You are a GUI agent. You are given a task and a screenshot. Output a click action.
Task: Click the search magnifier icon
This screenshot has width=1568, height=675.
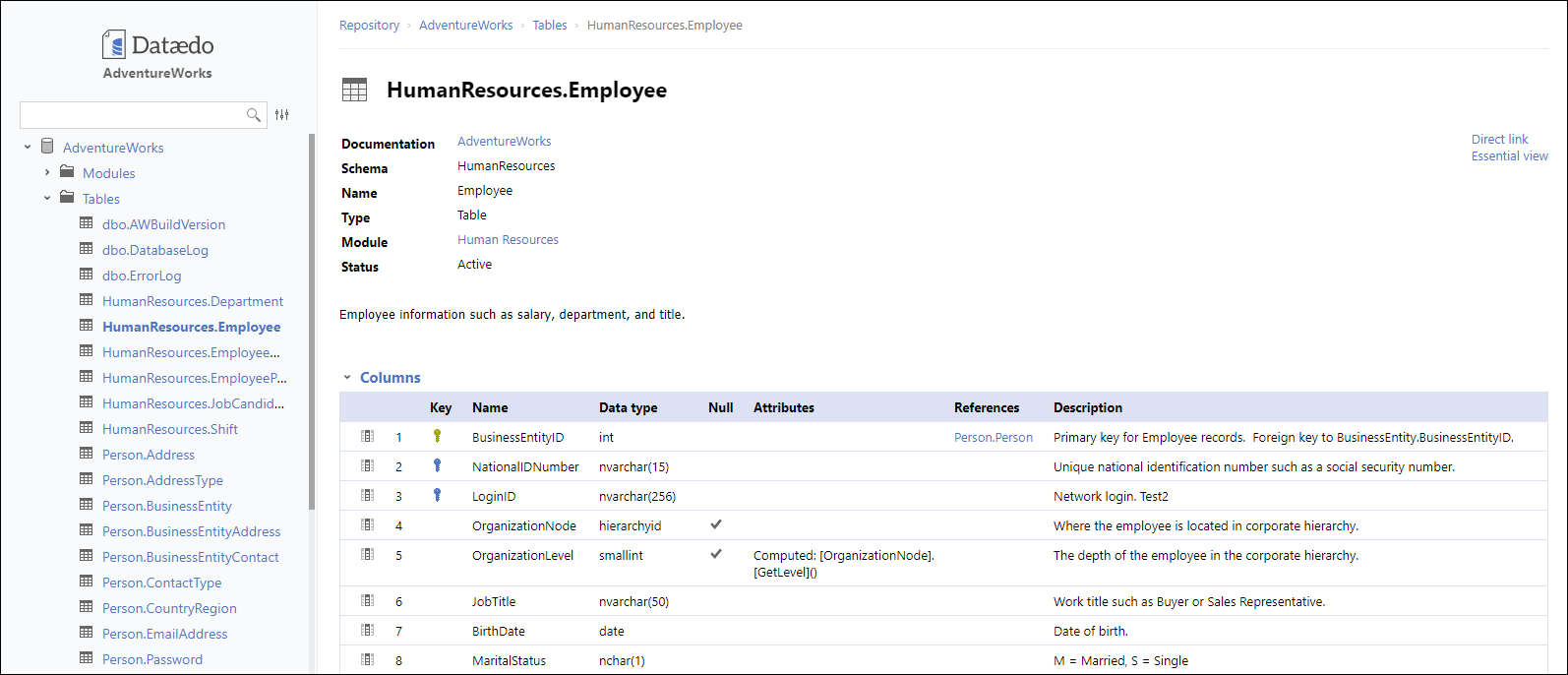coord(253,115)
